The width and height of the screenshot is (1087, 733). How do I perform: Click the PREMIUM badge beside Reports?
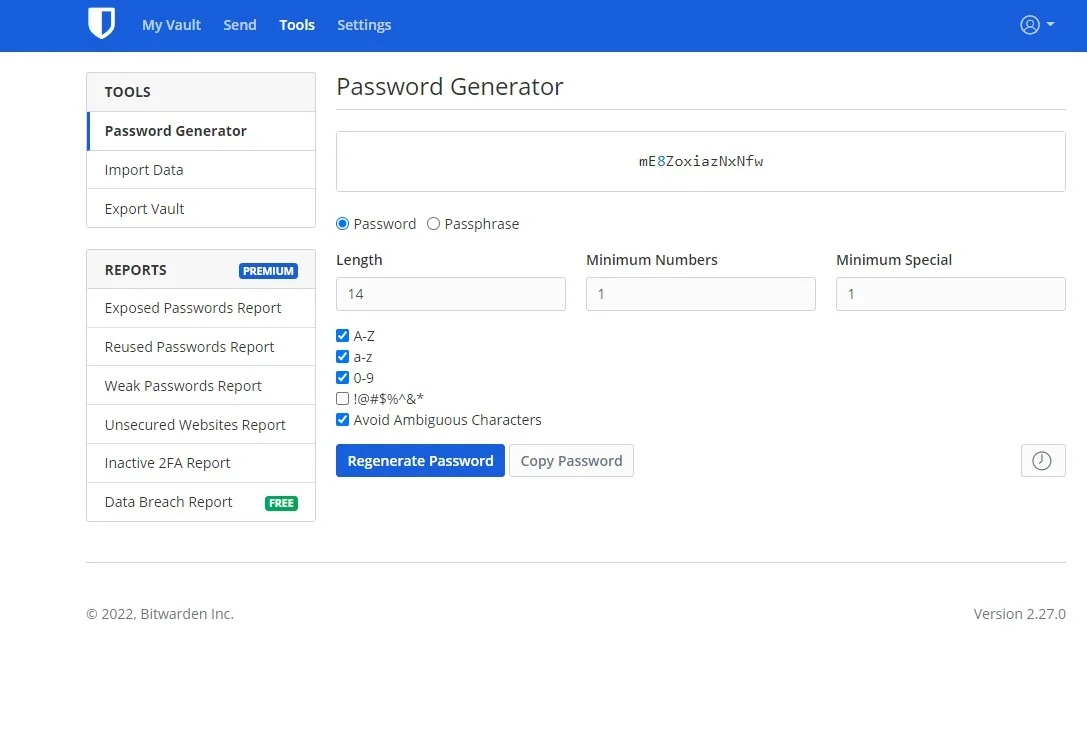(x=267, y=270)
